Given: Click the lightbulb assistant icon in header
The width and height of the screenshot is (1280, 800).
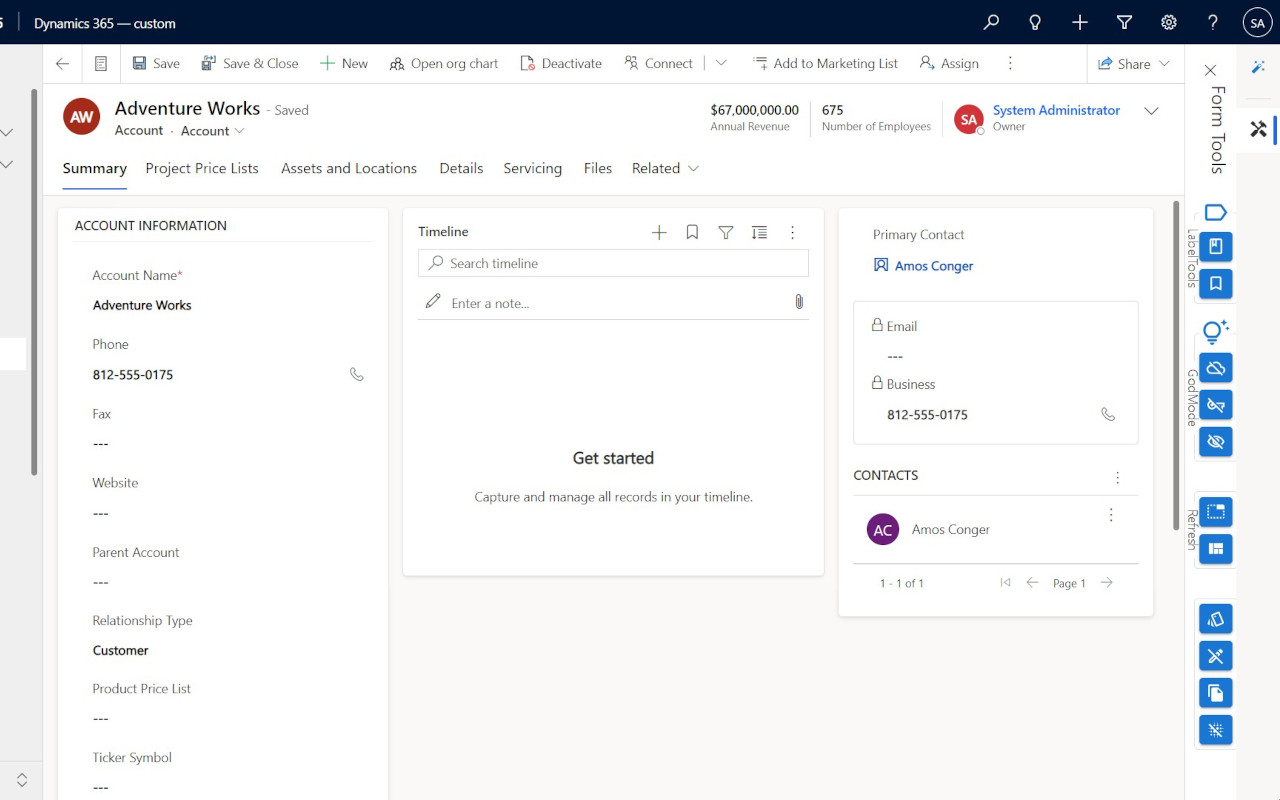Looking at the screenshot, I should click(1036, 22).
